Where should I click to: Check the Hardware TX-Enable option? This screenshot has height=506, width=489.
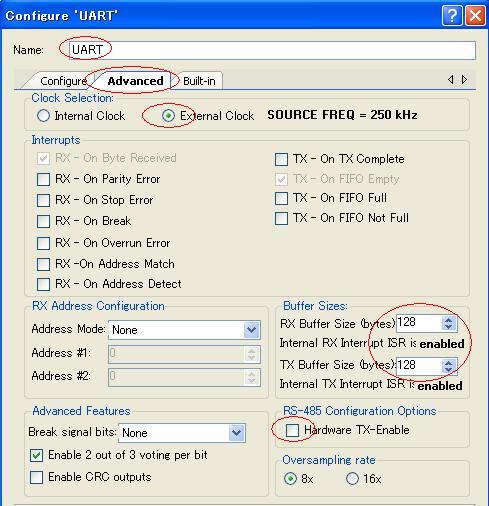292,430
